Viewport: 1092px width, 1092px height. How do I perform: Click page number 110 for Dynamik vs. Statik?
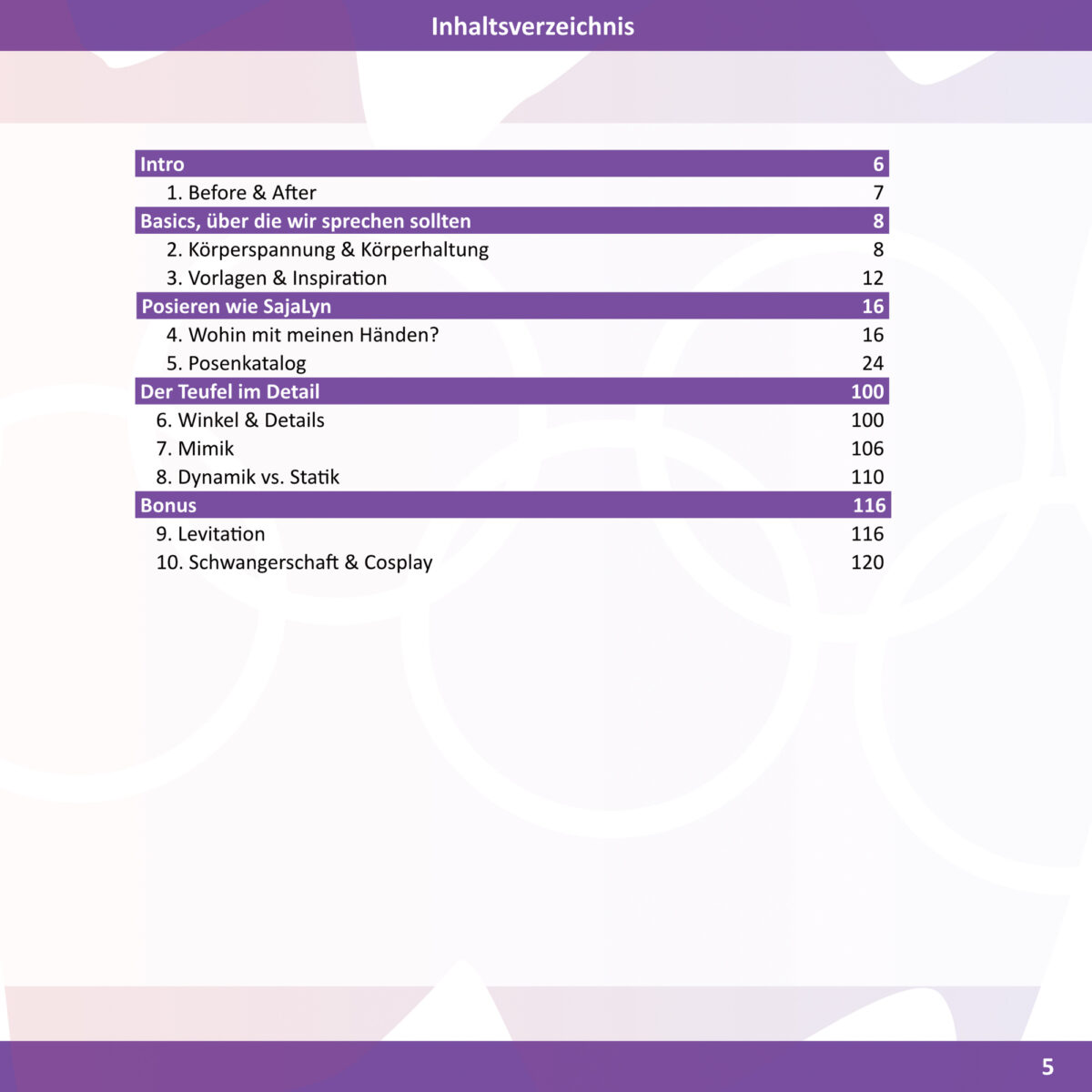[x=867, y=477]
